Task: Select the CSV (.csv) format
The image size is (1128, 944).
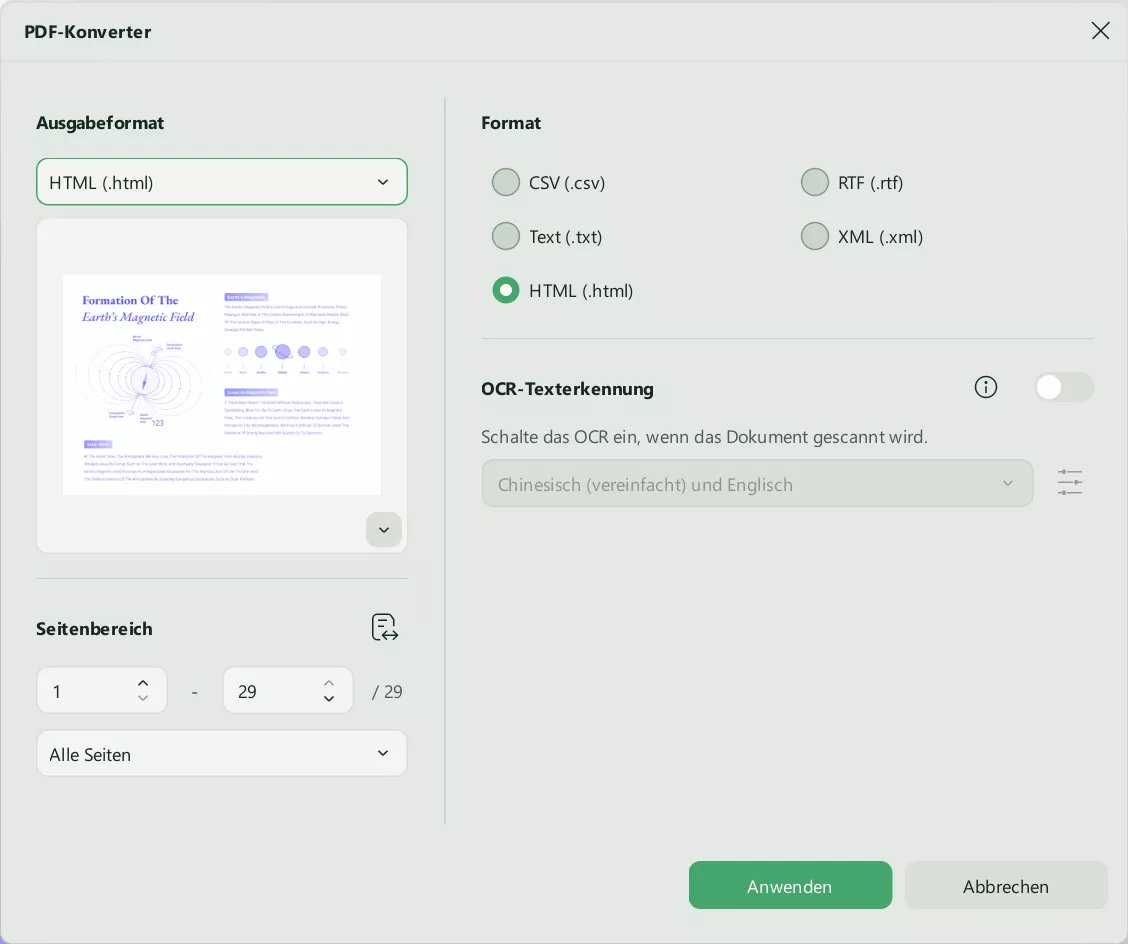Action: [506, 182]
